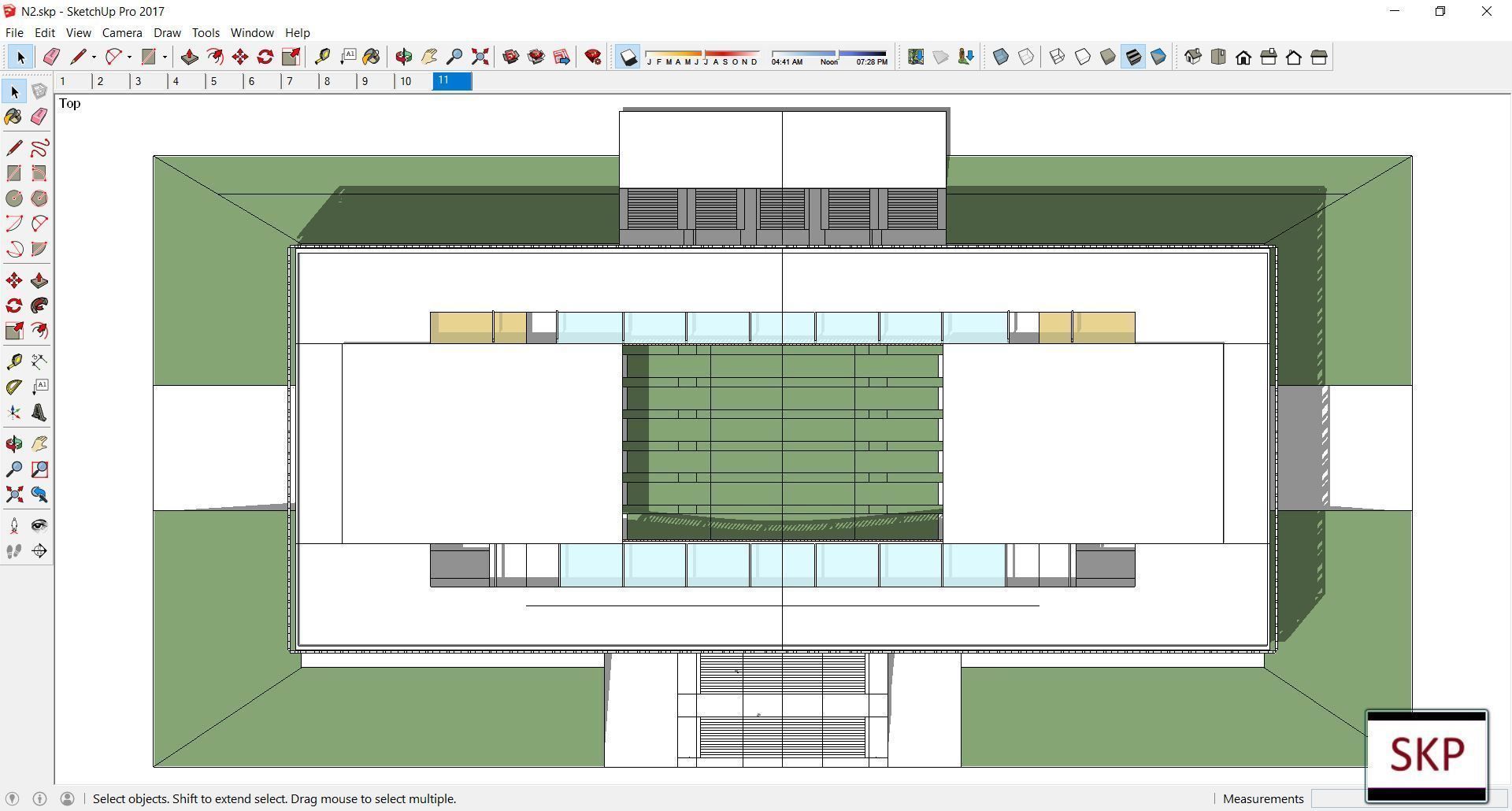The width and height of the screenshot is (1512, 811).
Task: Open the Edit menu
Action: [45, 33]
